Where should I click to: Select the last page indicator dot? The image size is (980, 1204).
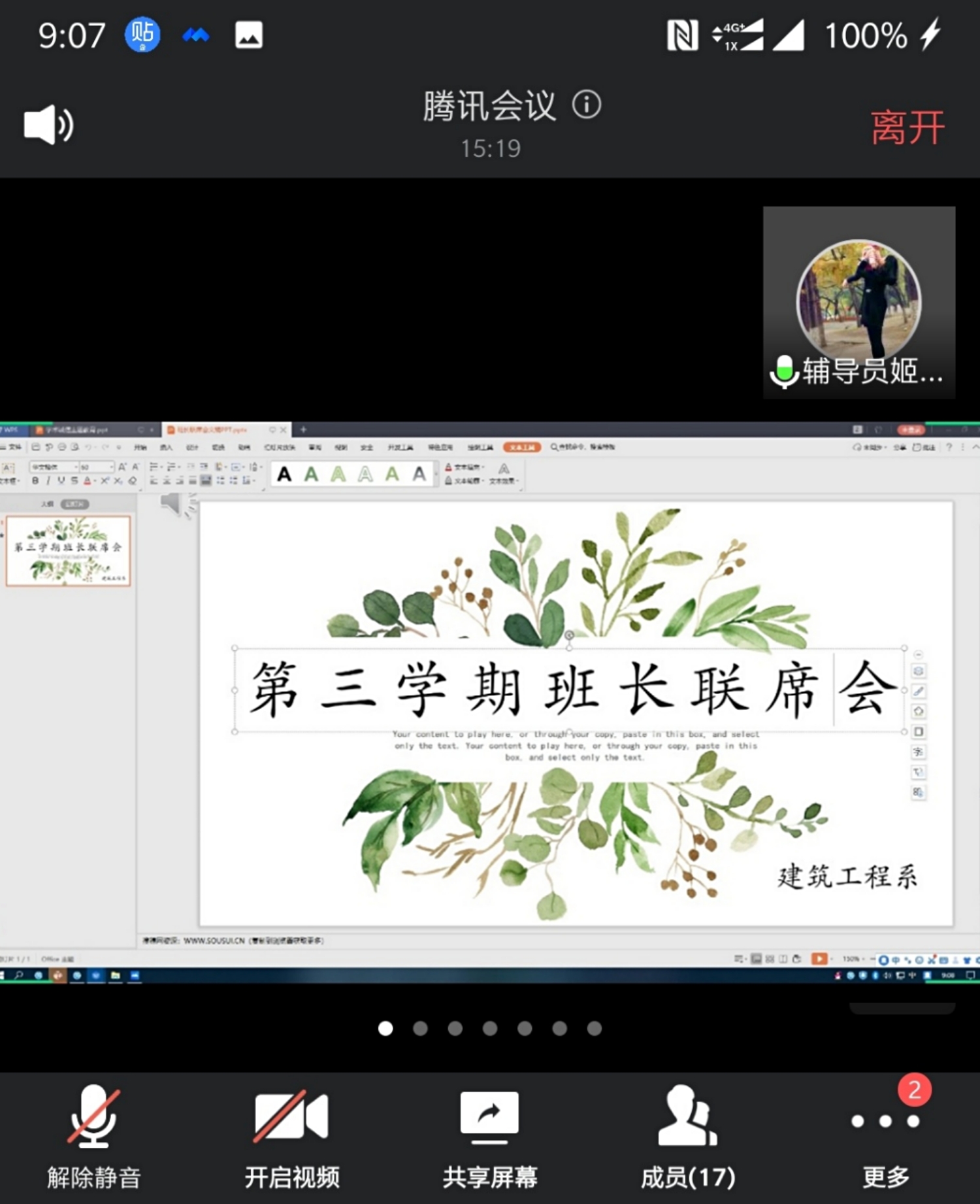[x=594, y=1029]
